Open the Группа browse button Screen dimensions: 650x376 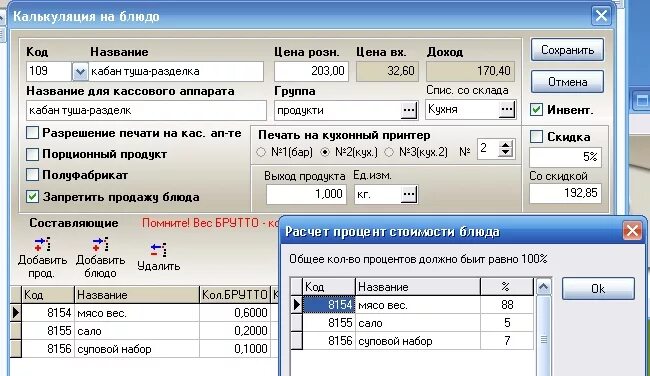(409, 110)
